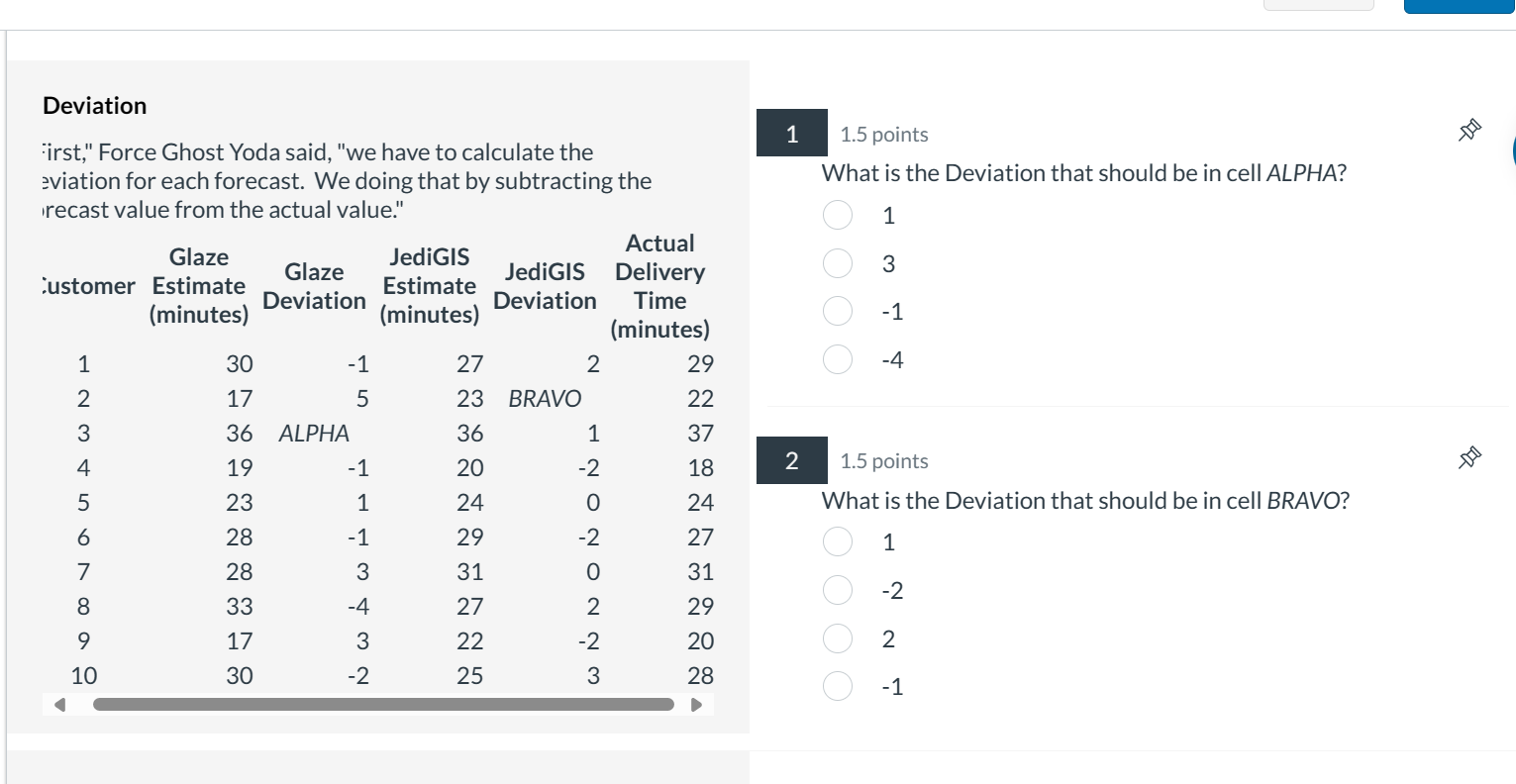Choose option -4 for question 1
The width and height of the screenshot is (1516, 784).
[x=838, y=359]
